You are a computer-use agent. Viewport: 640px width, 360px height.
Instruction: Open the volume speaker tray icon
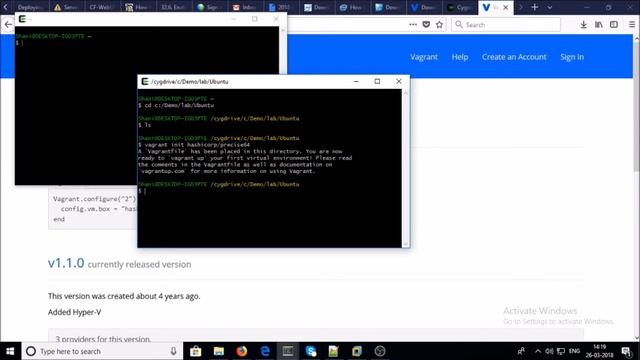[x=549, y=351]
